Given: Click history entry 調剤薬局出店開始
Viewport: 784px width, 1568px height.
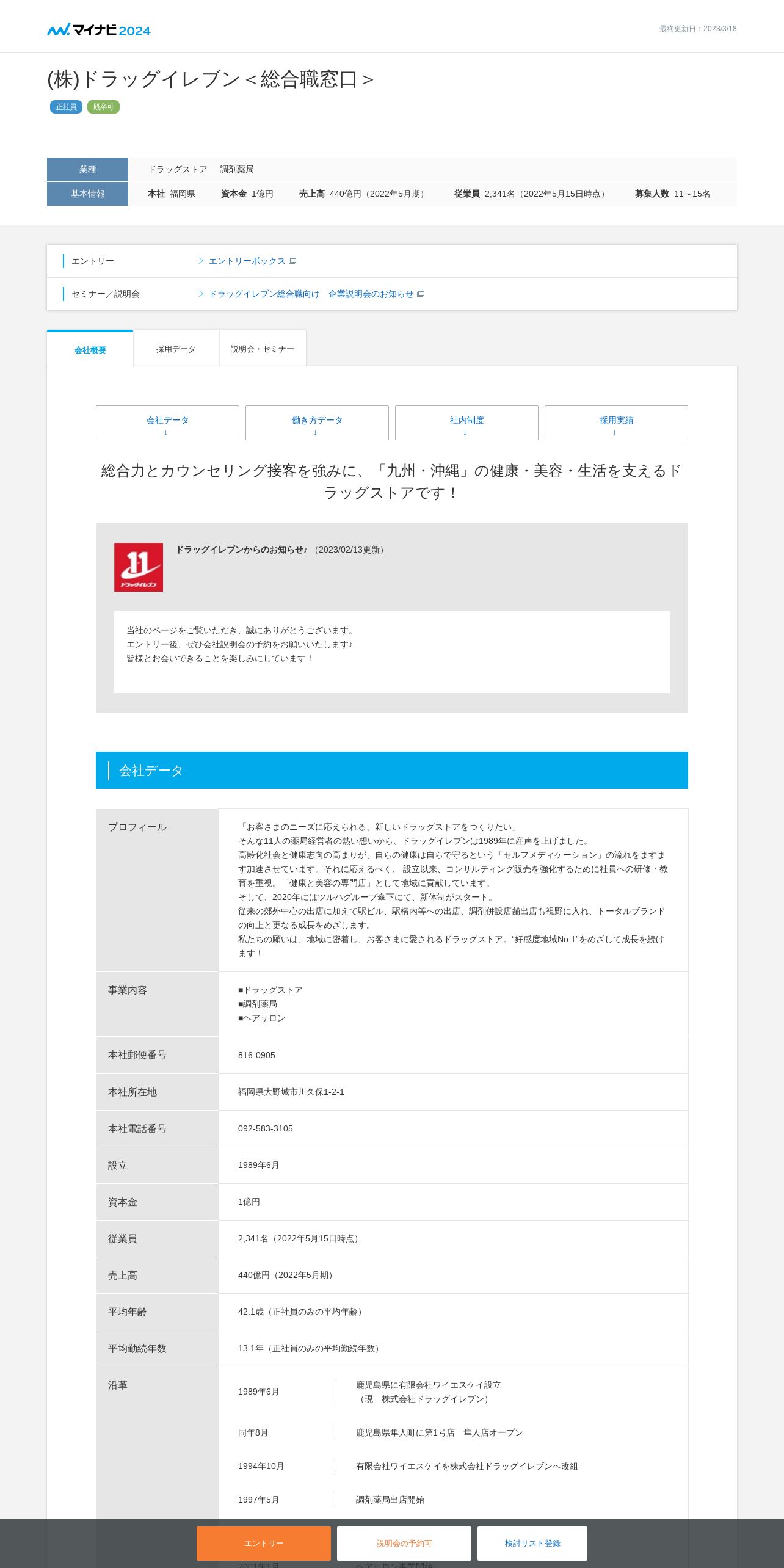Looking at the screenshot, I should (390, 1500).
